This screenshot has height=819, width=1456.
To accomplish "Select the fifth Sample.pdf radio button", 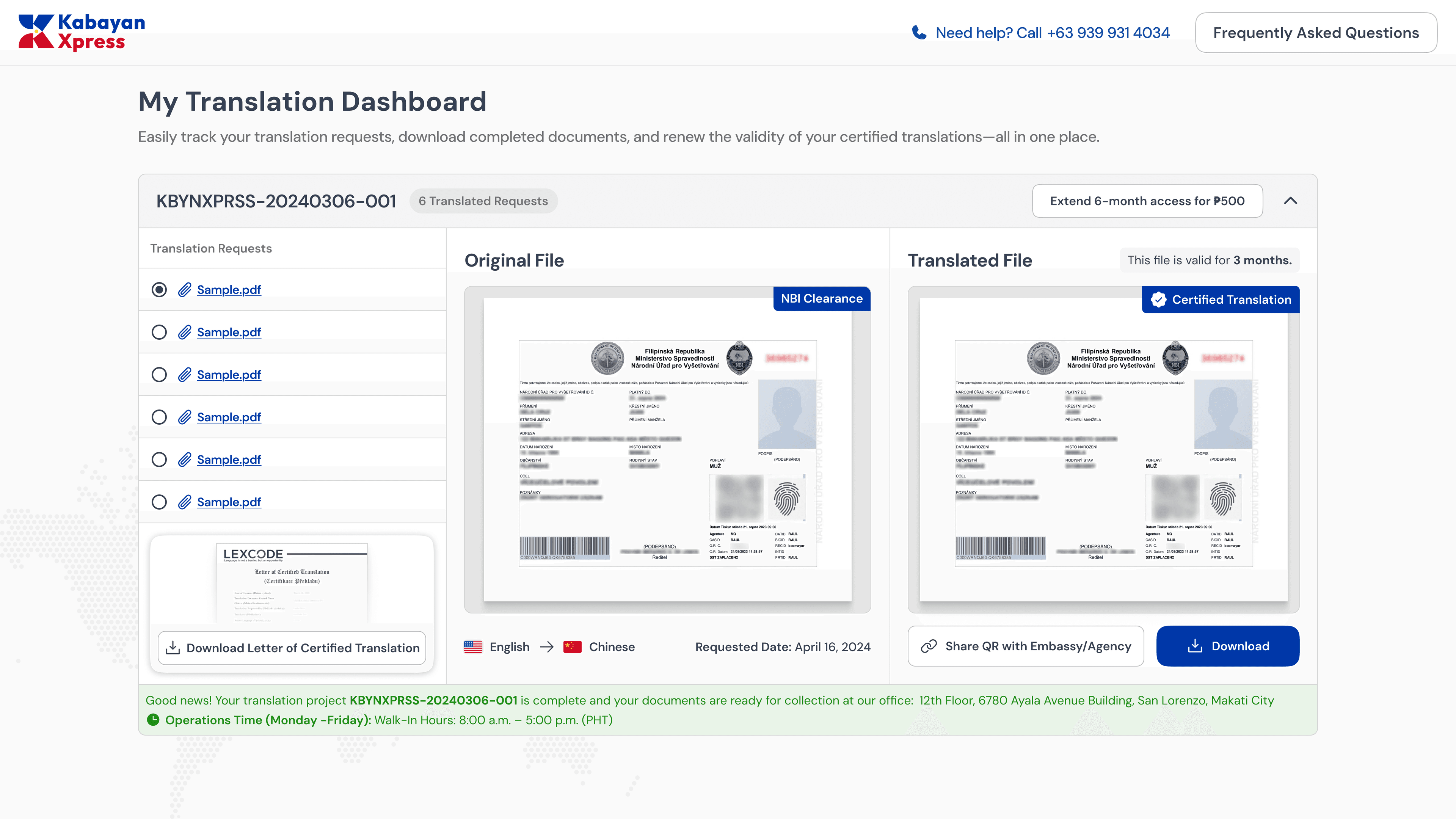I will (159, 460).
